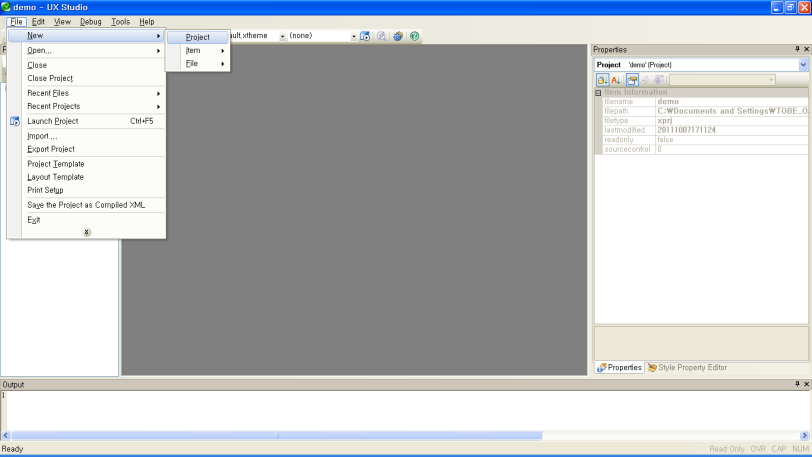
Task: Open the File menu
Action: (16, 22)
